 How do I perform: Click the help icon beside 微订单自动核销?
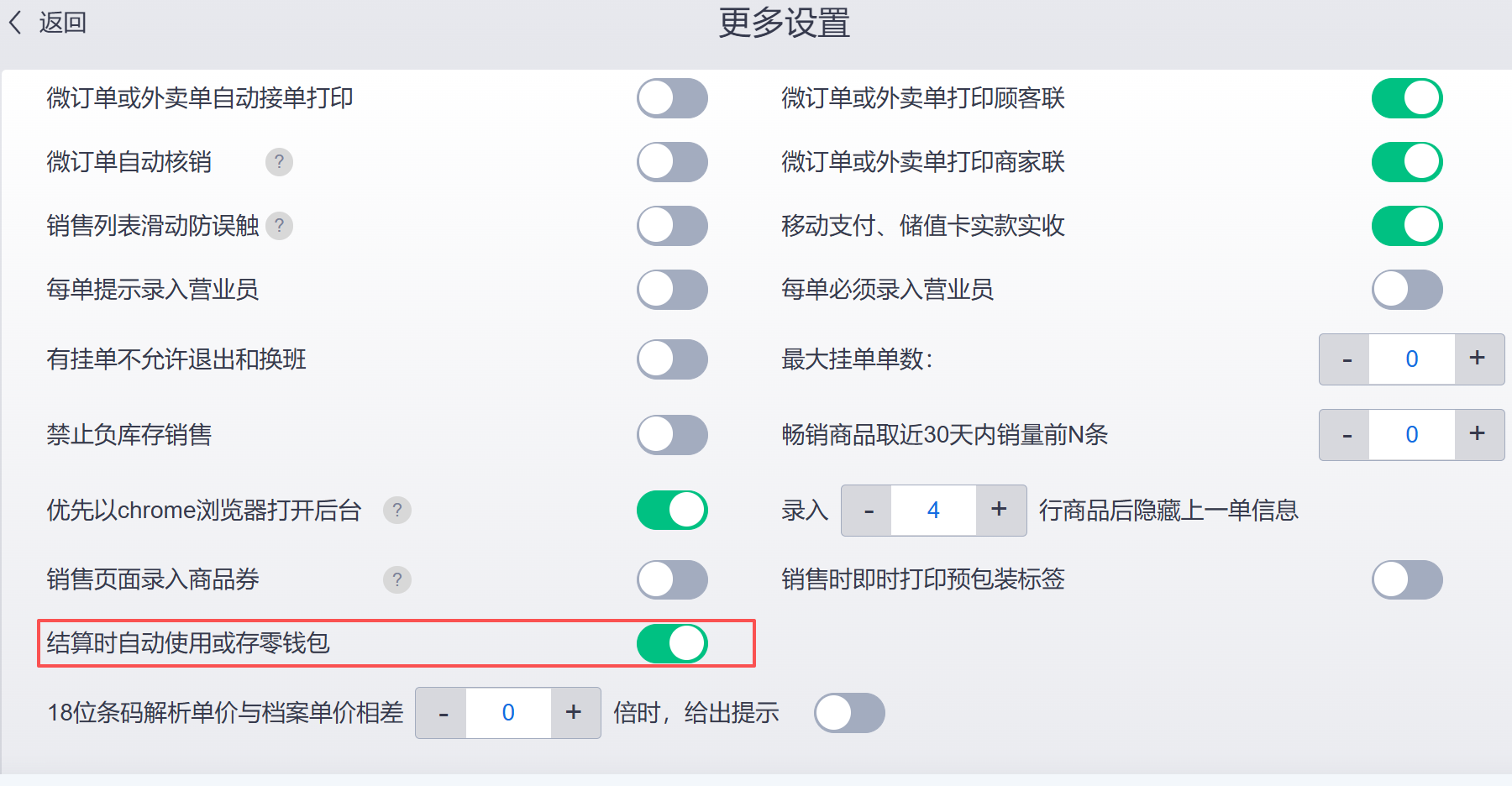pos(279,161)
